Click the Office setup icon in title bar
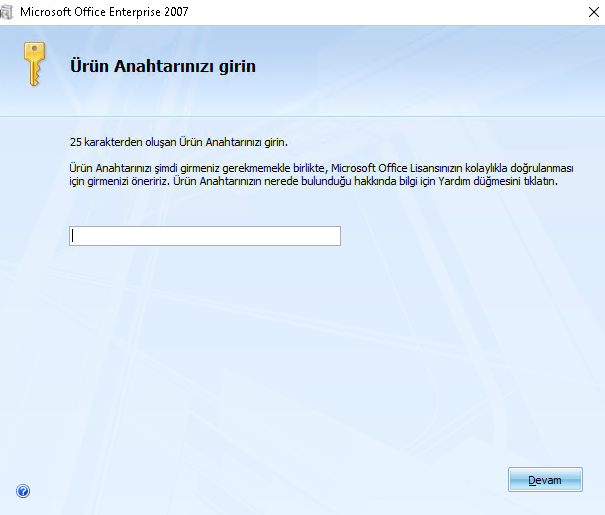605x515 pixels. click(7, 12)
